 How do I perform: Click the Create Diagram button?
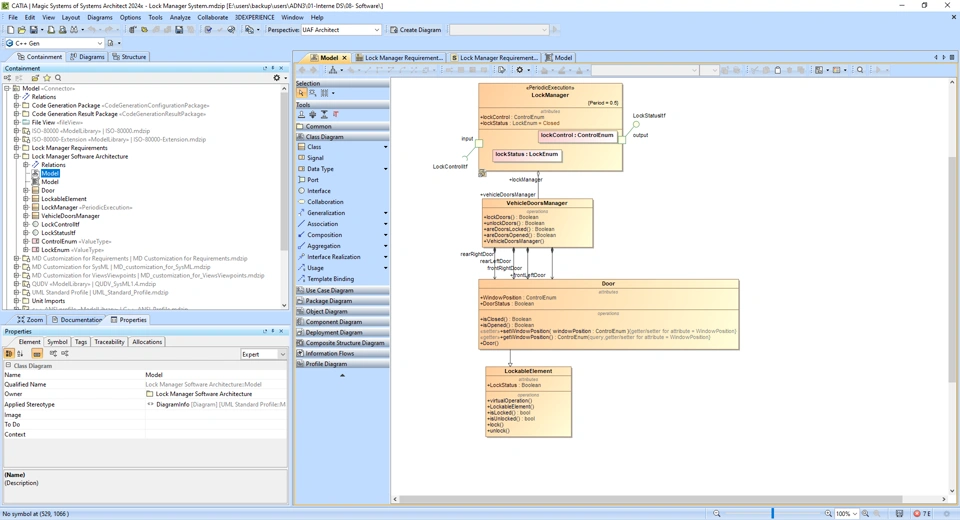coord(415,30)
